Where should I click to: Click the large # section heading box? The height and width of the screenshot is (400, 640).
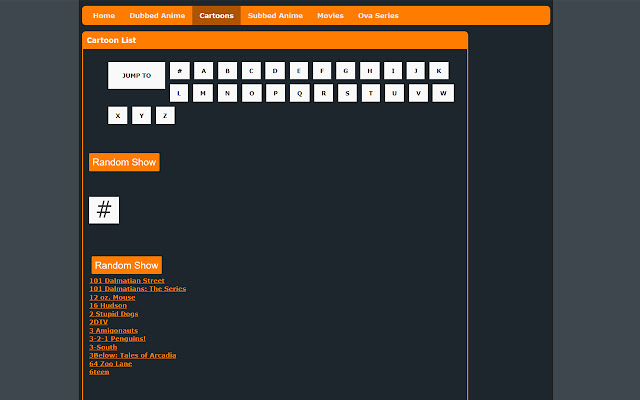point(104,210)
